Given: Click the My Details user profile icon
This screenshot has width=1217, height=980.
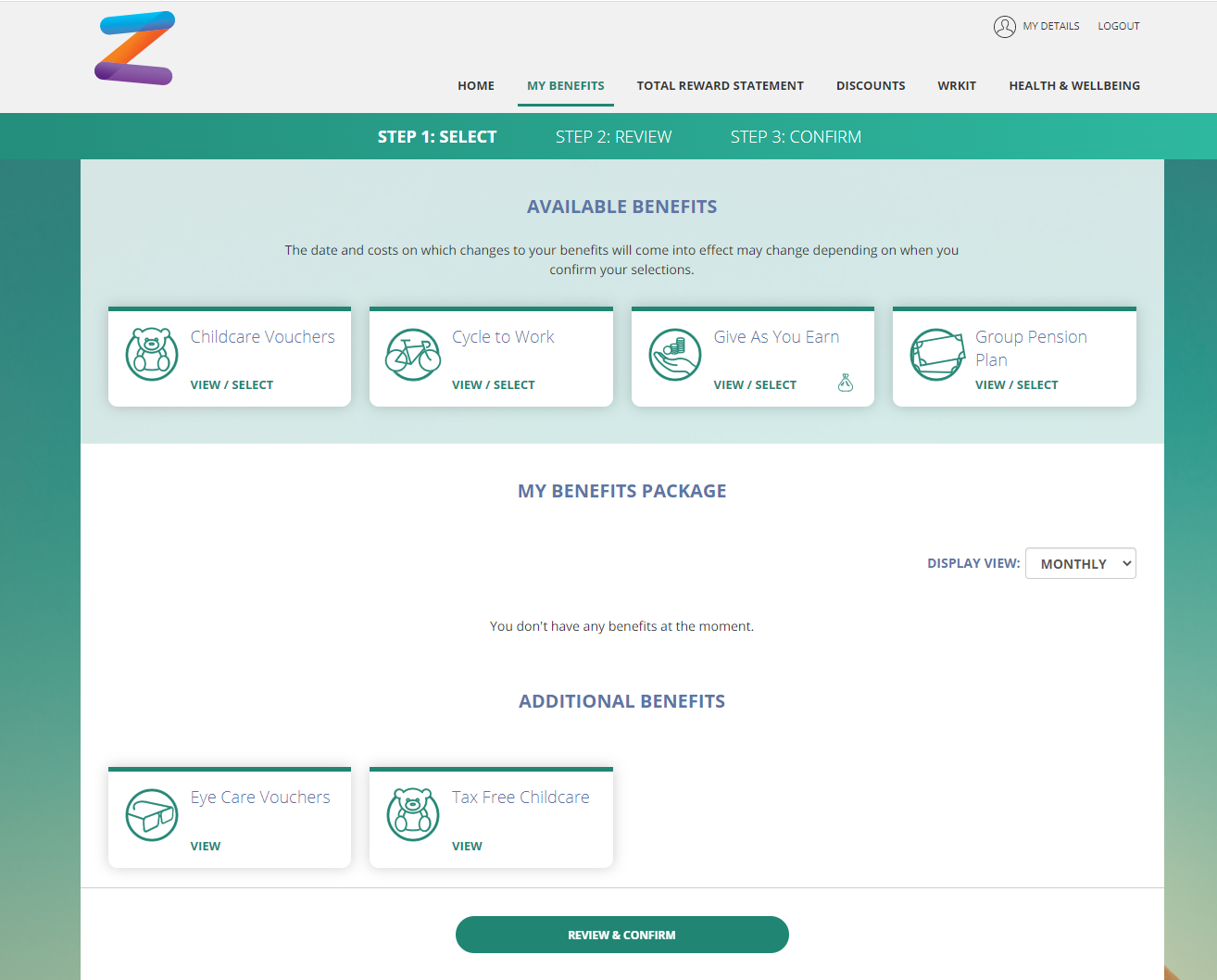Looking at the screenshot, I should point(1005,27).
